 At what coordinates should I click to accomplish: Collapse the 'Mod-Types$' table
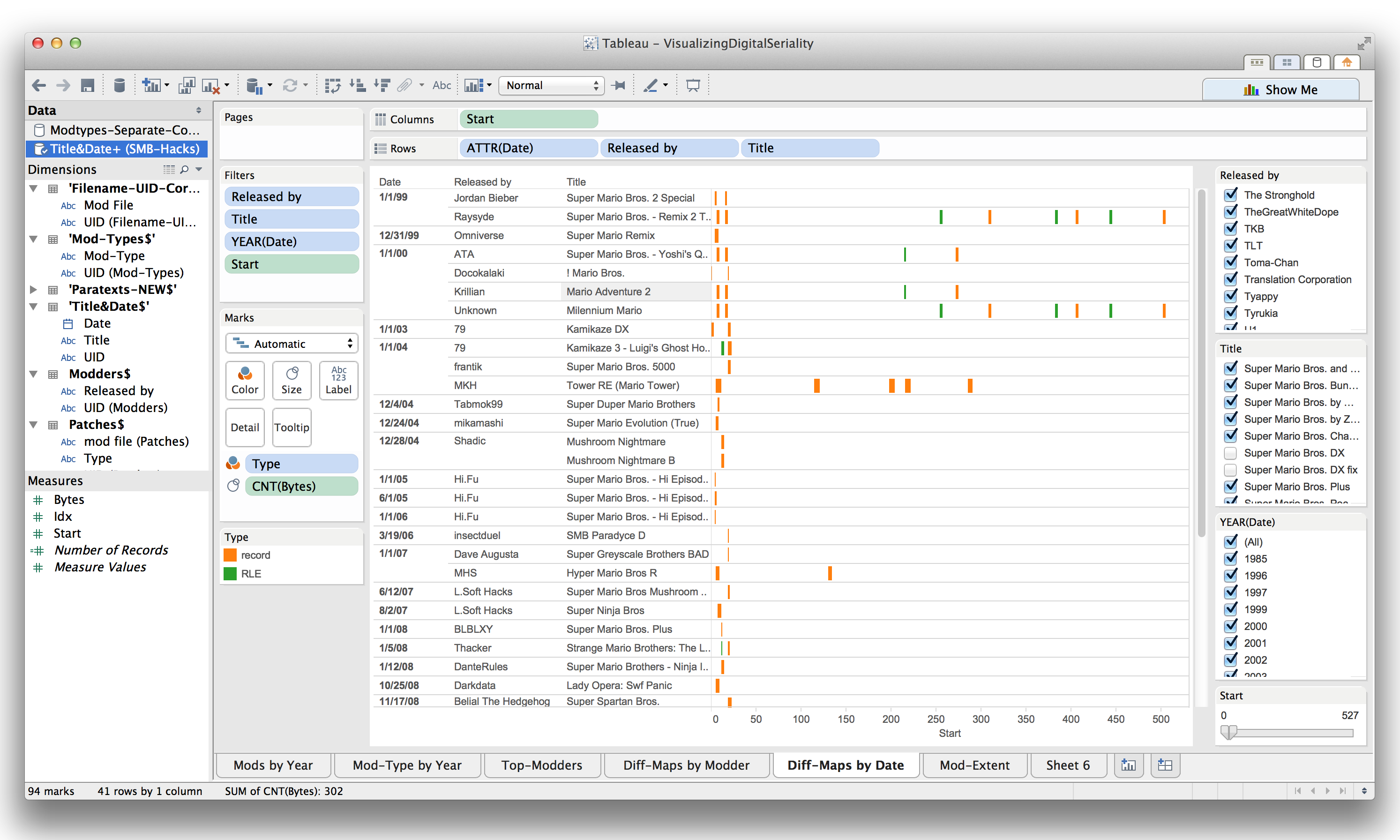(34, 240)
